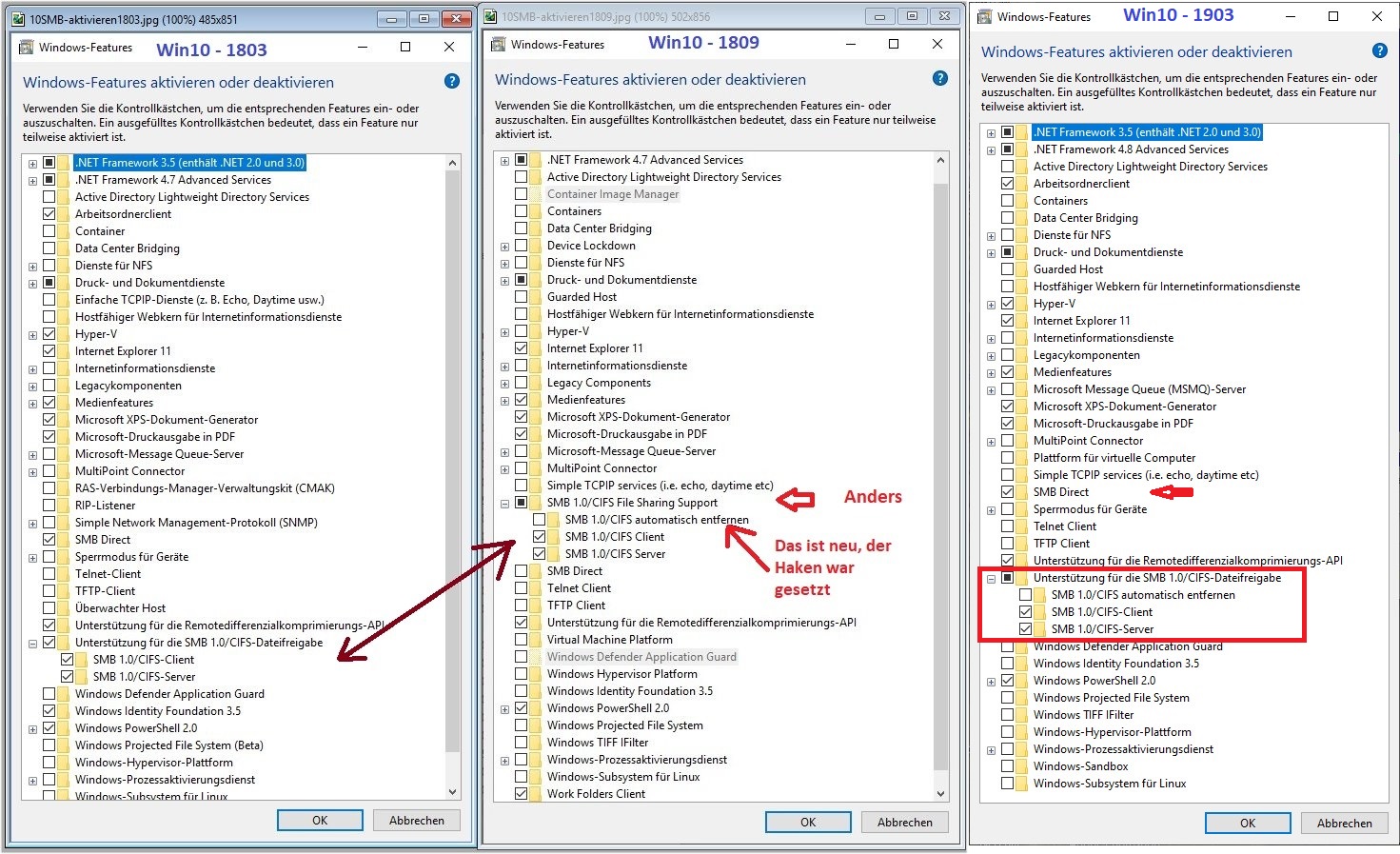Select the "Einfache TCPIP-Dienste" row in 1803 window
This screenshot has width=1400, height=854.
click(200, 300)
